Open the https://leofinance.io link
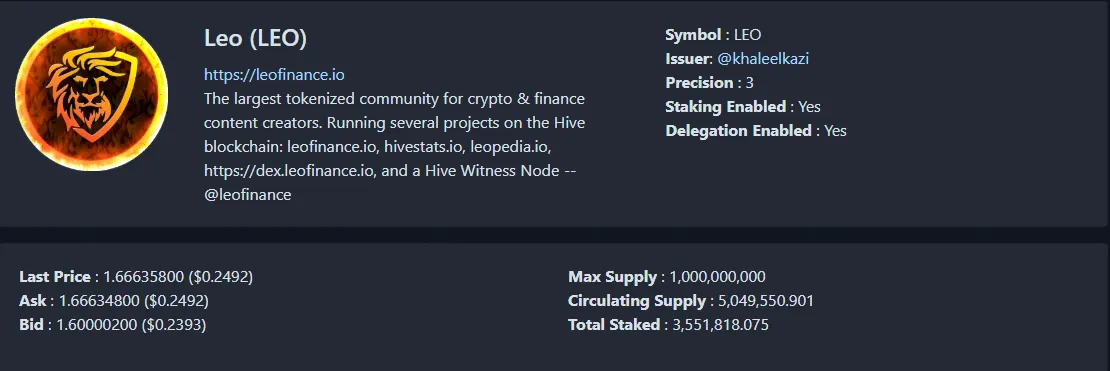1110x371 pixels. click(274, 74)
